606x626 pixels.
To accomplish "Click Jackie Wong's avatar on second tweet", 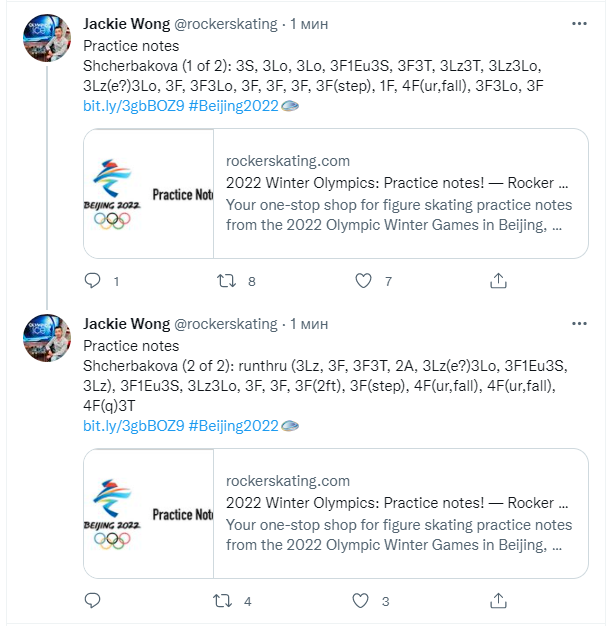I will 46,341.
